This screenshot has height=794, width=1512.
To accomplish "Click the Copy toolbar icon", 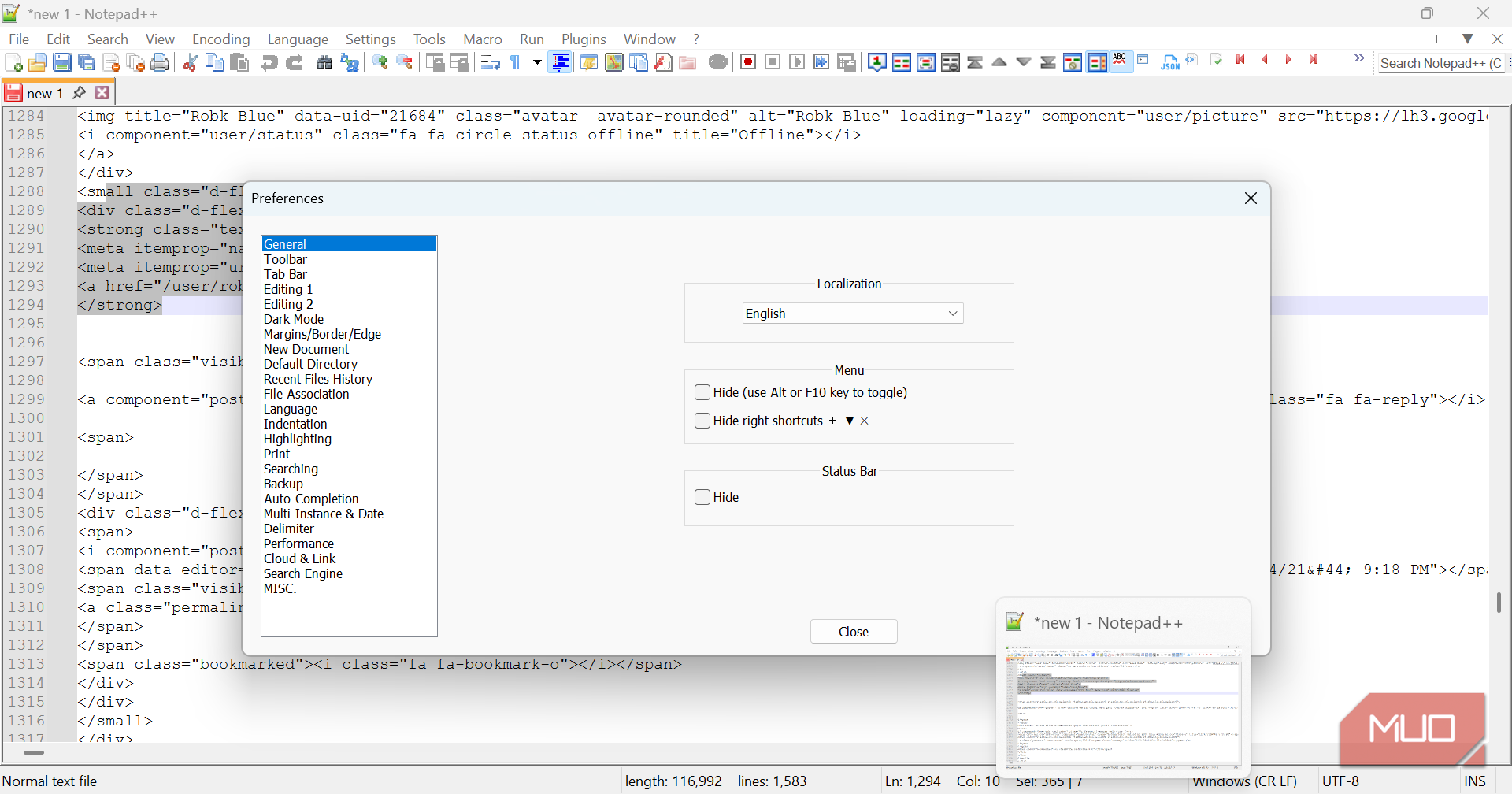I will click(214, 63).
